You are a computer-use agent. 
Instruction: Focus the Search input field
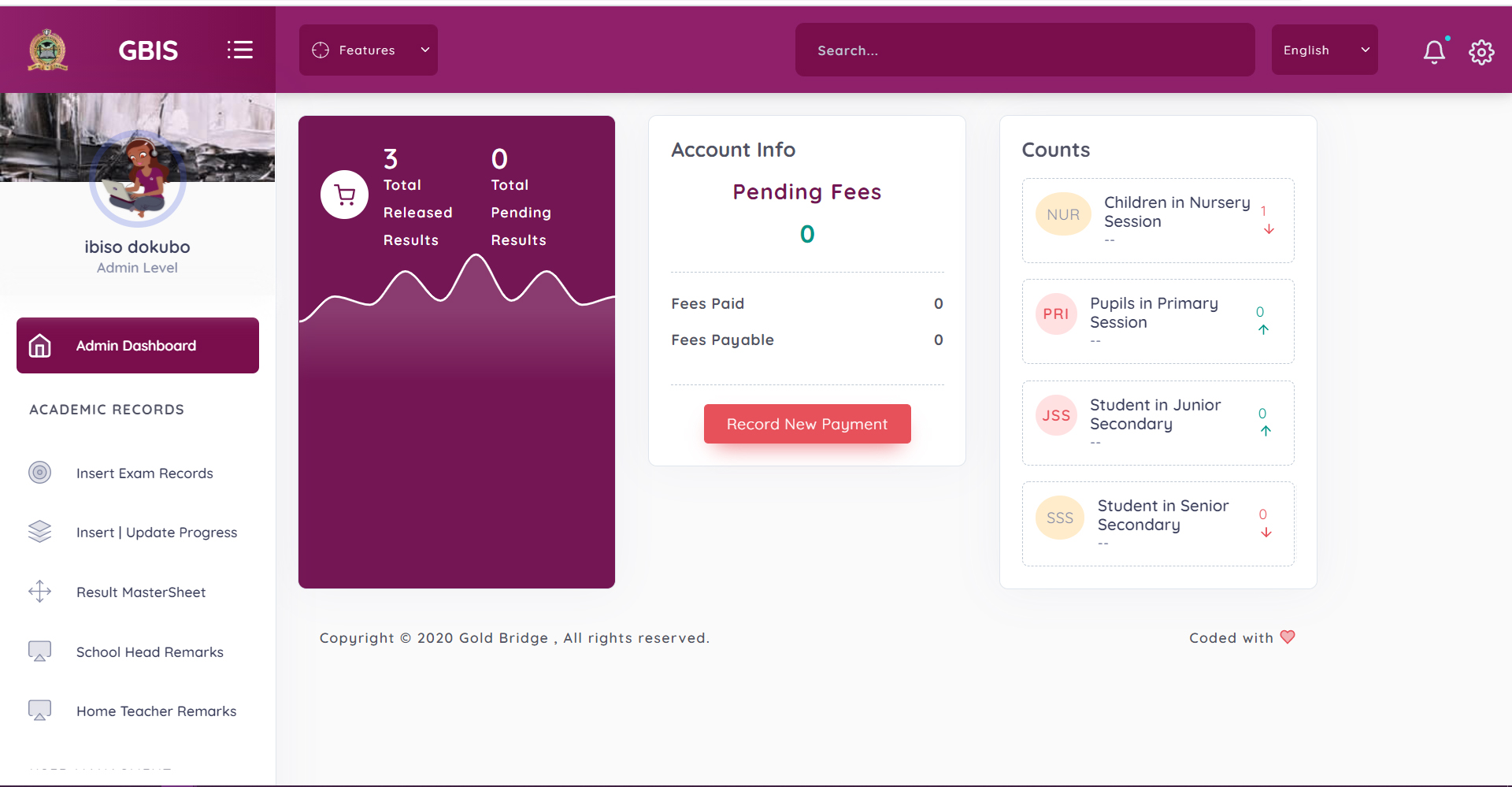pyautogui.click(x=1025, y=50)
